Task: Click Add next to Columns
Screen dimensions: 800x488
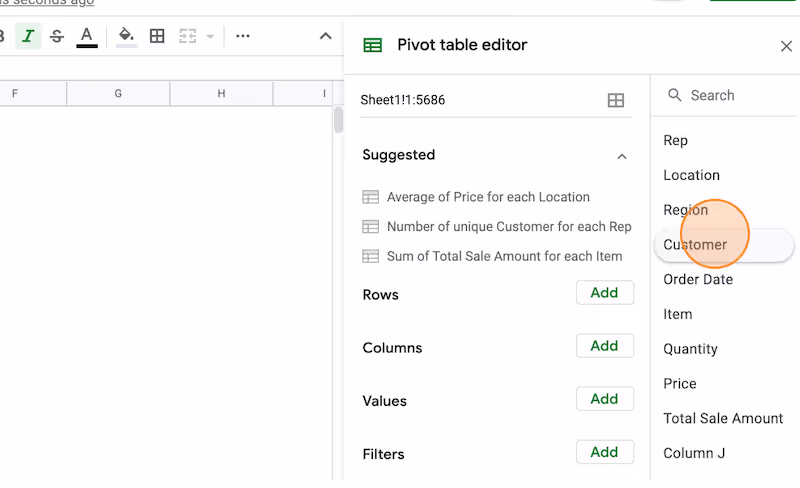Action: click(x=605, y=346)
